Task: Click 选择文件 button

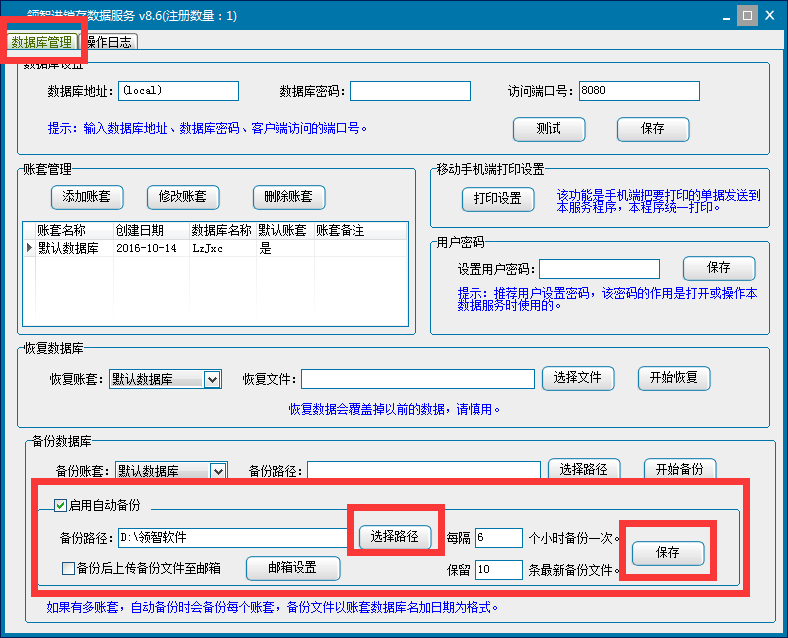Action: 578,378
